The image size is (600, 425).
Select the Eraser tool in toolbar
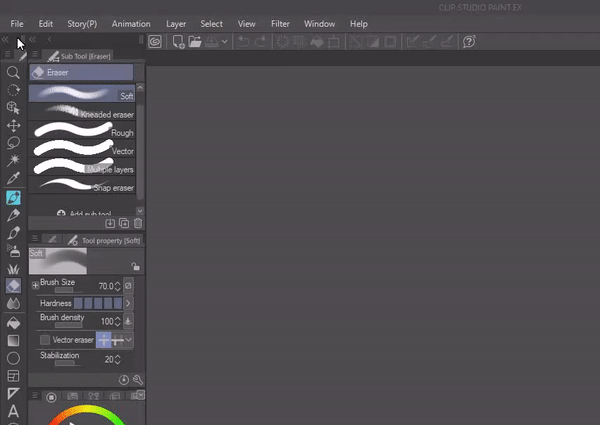tap(13, 286)
